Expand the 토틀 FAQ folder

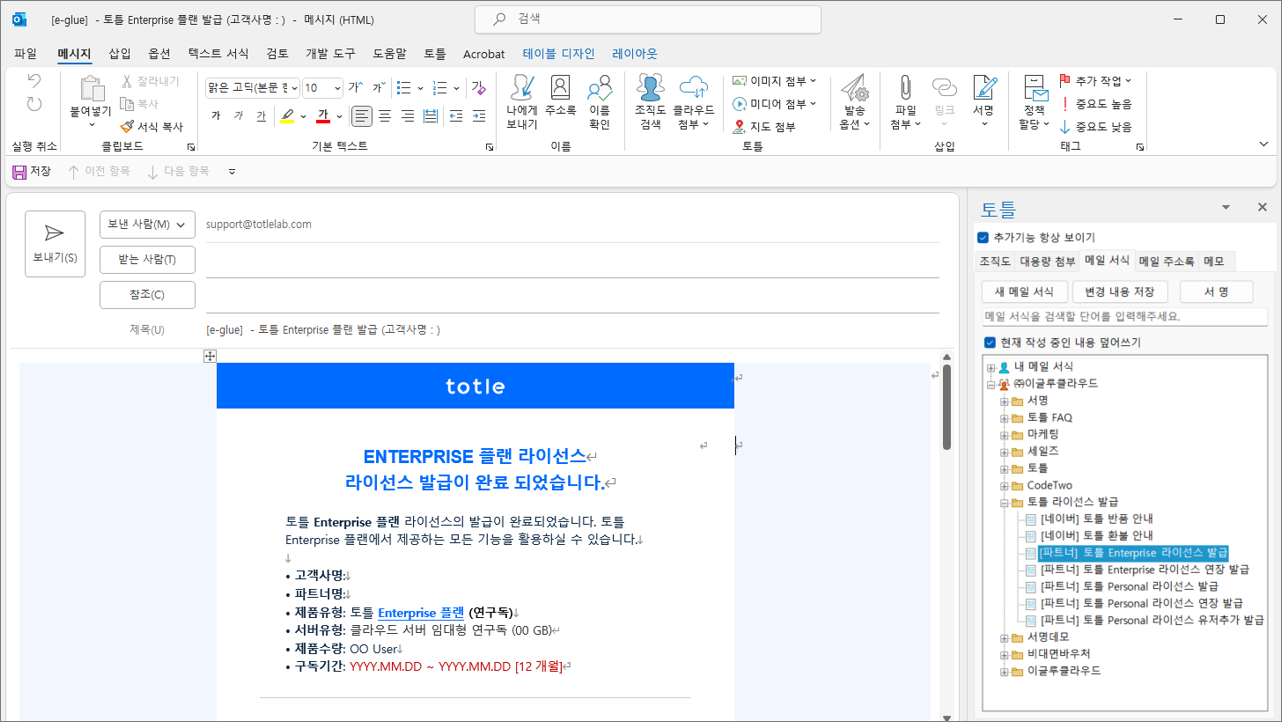[1005, 418]
